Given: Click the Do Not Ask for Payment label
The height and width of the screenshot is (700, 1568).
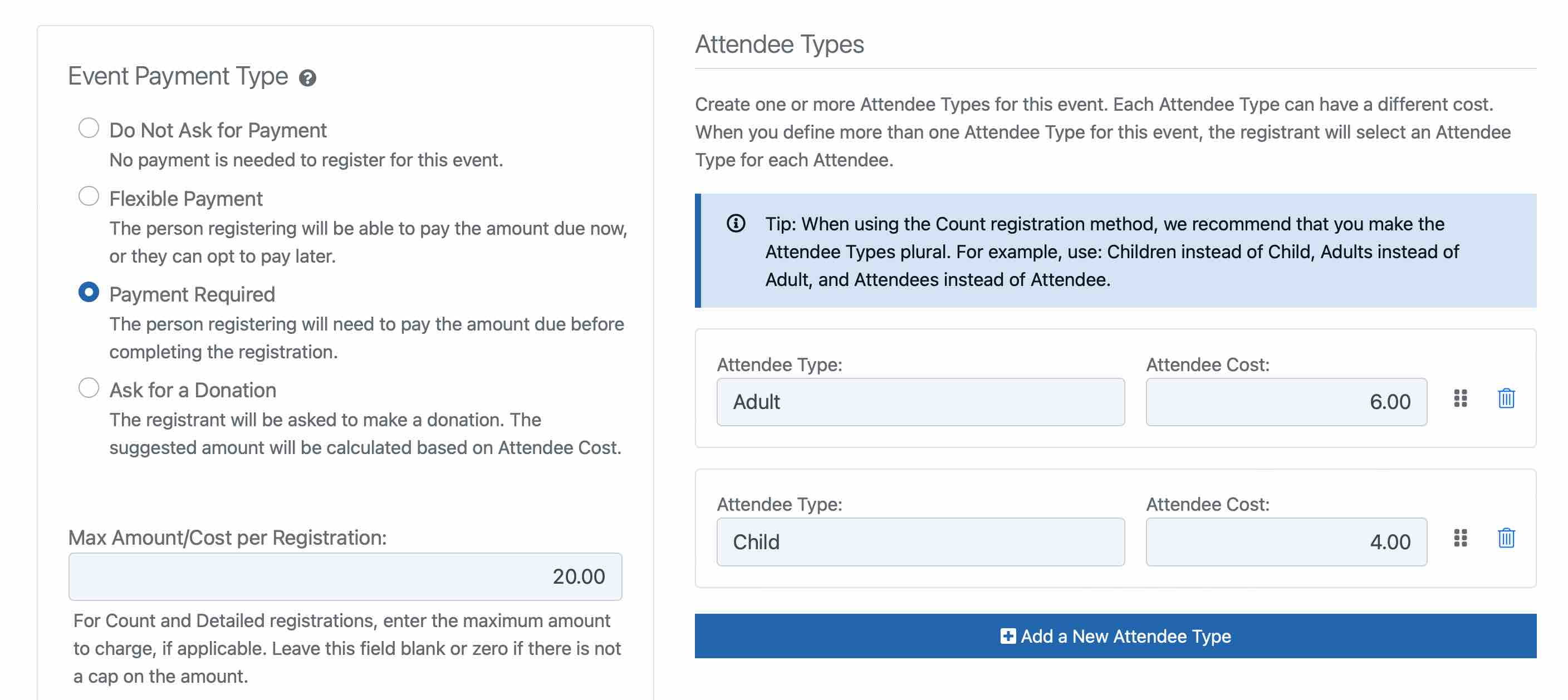Looking at the screenshot, I should point(218,130).
